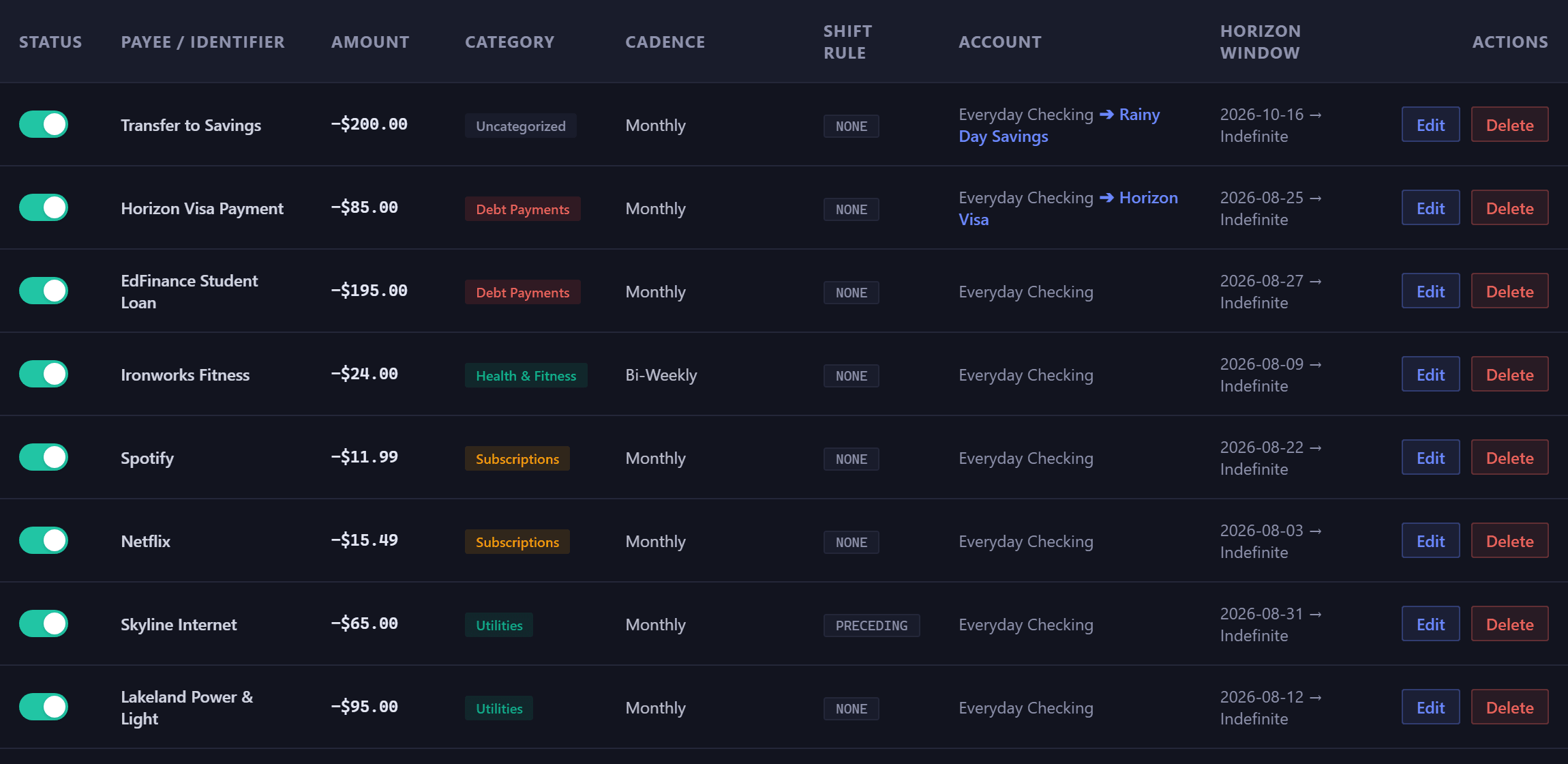Sort by the Payee / Identifier header

coord(202,42)
